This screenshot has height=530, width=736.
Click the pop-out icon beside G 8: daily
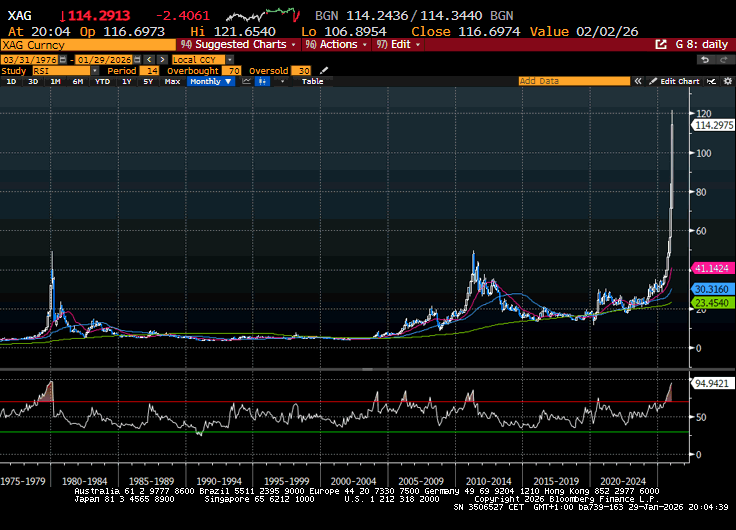(660, 45)
